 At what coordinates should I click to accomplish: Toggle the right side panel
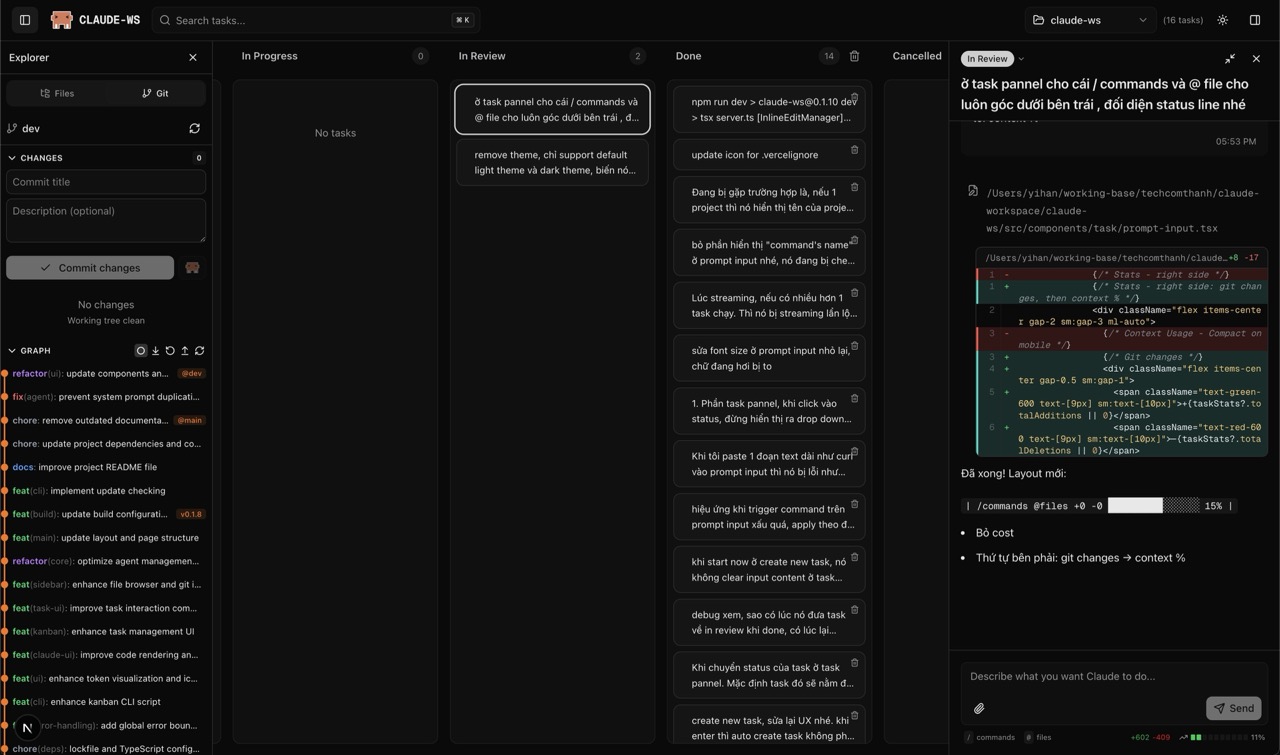pyautogui.click(x=1255, y=20)
